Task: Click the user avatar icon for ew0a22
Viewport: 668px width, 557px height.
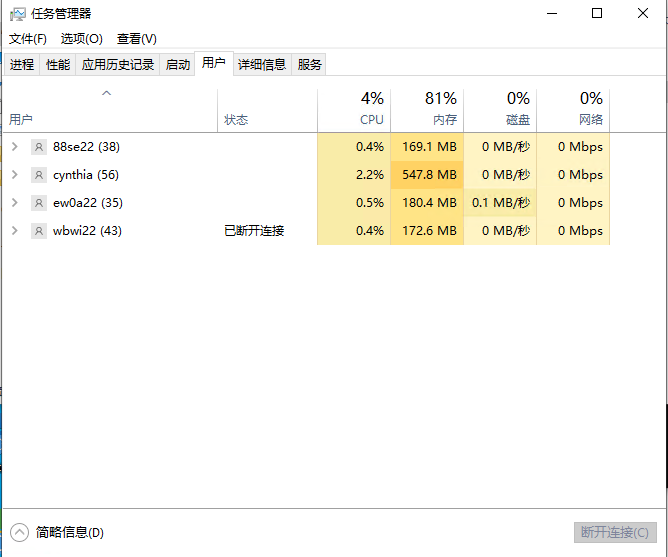Action: (39, 203)
